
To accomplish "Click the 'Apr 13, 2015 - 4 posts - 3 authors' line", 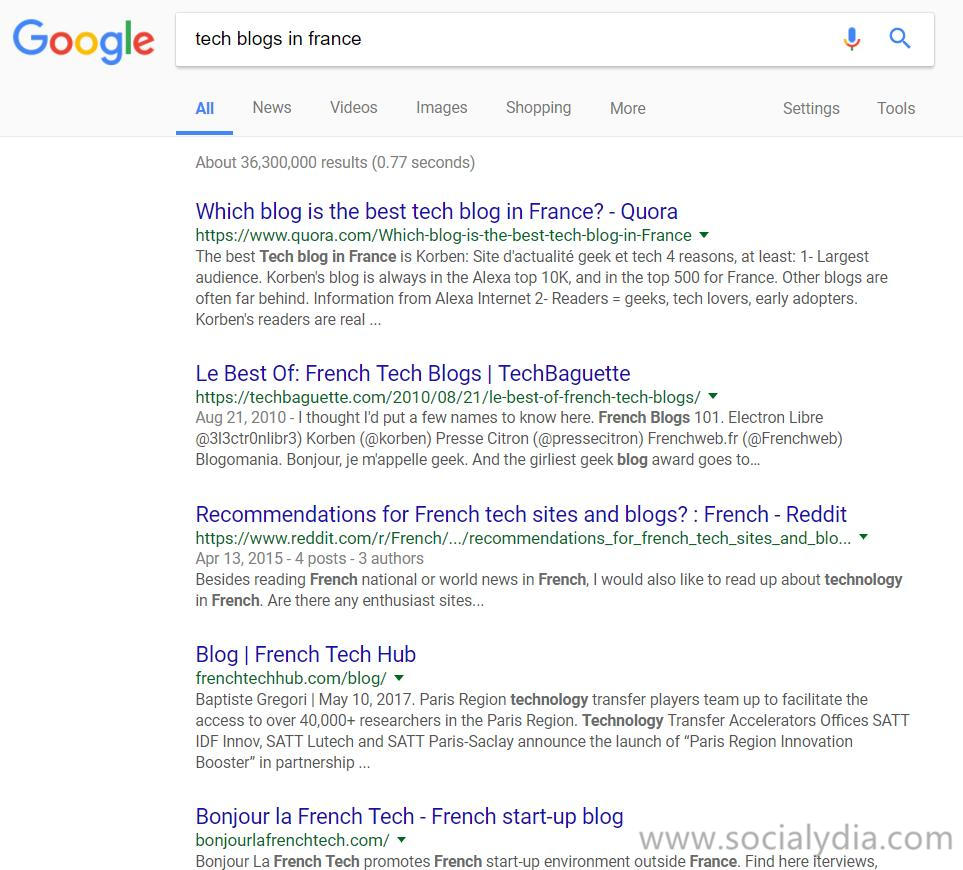I will (x=310, y=559).
